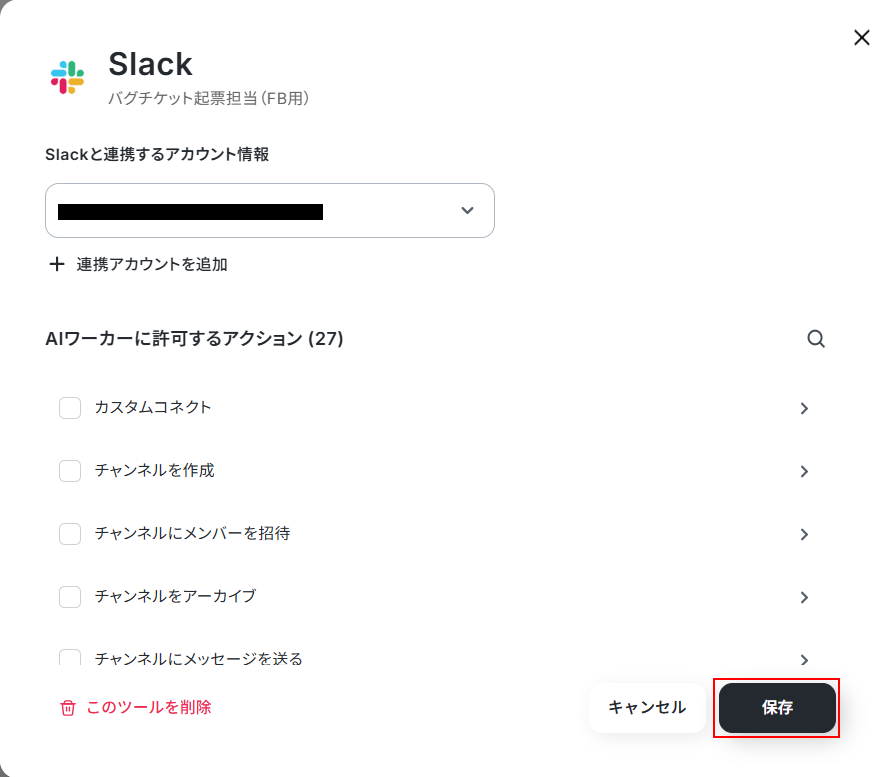Expand カスタムコネクト with its chevron

coord(804,408)
